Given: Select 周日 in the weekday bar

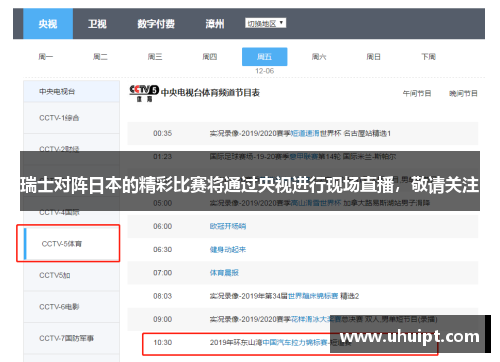Looking at the screenshot, I should pos(374,57).
